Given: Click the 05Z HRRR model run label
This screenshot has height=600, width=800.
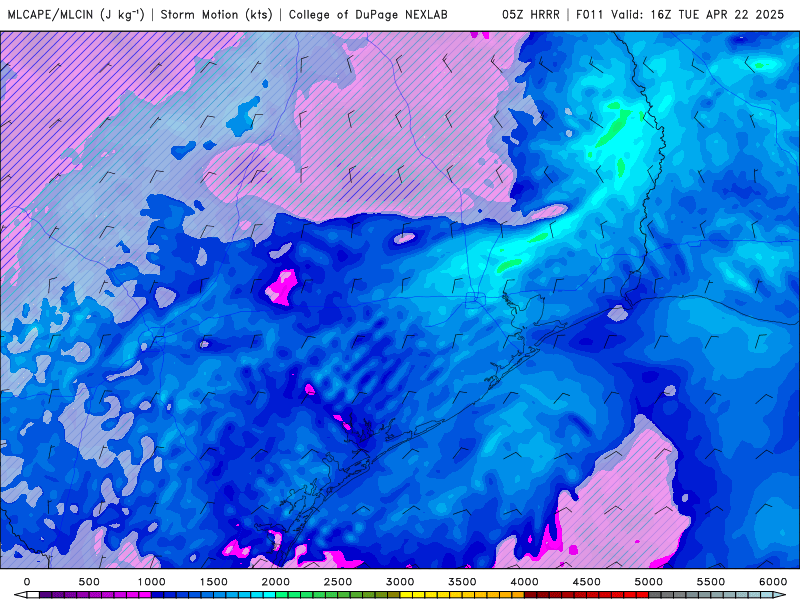Looking at the screenshot, I should pos(531,14).
